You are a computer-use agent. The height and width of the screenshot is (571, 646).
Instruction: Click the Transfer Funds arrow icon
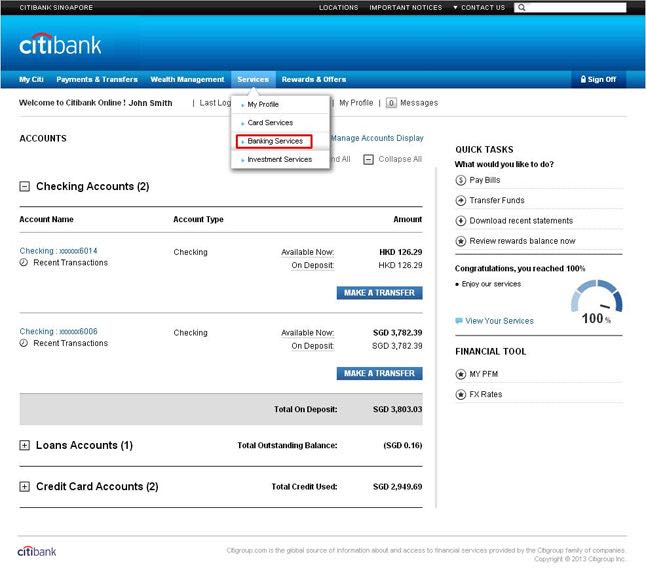point(461,200)
